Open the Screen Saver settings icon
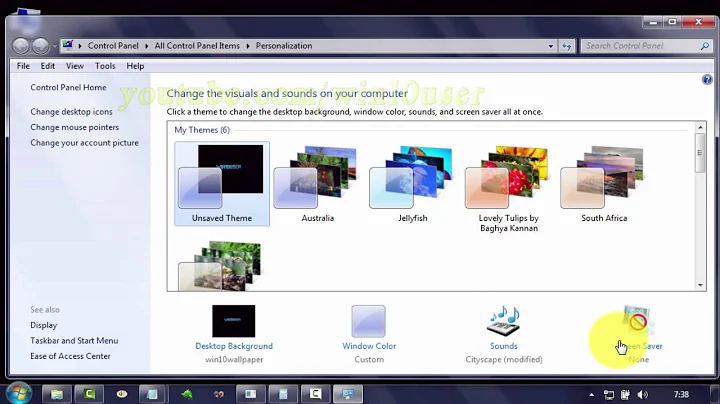The height and width of the screenshot is (404, 720). (x=638, y=321)
